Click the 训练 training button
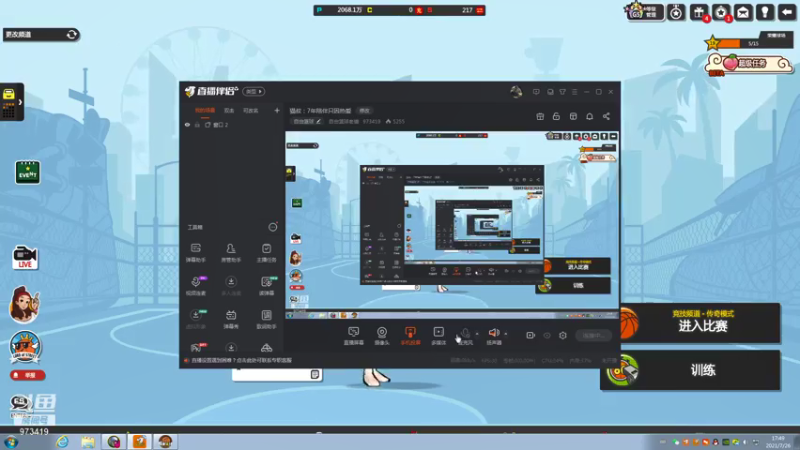The image size is (800, 450). tap(691, 370)
